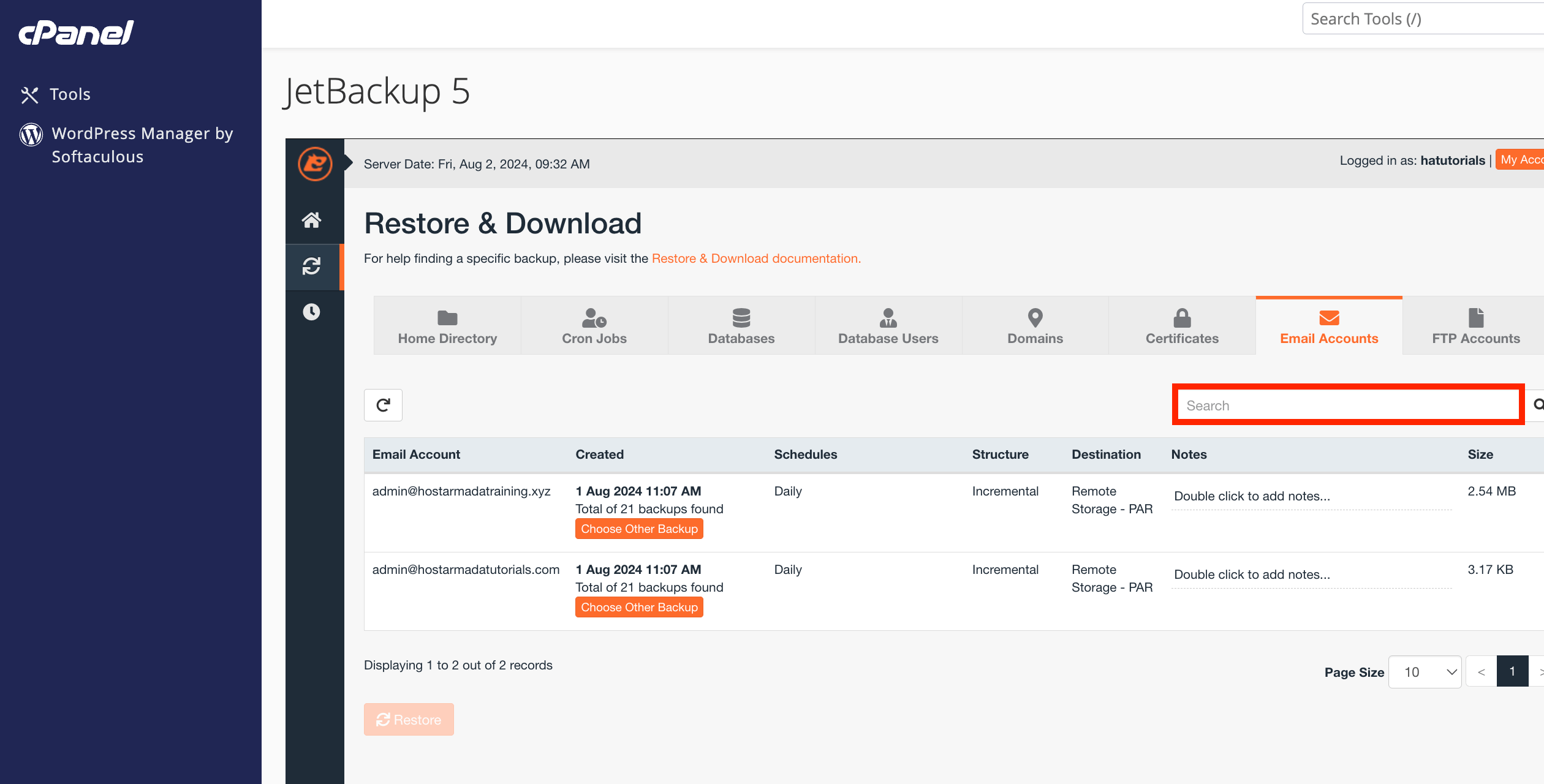
Task: Choose Other Backup for admin@hostarmadatutorials.com
Action: point(639,607)
